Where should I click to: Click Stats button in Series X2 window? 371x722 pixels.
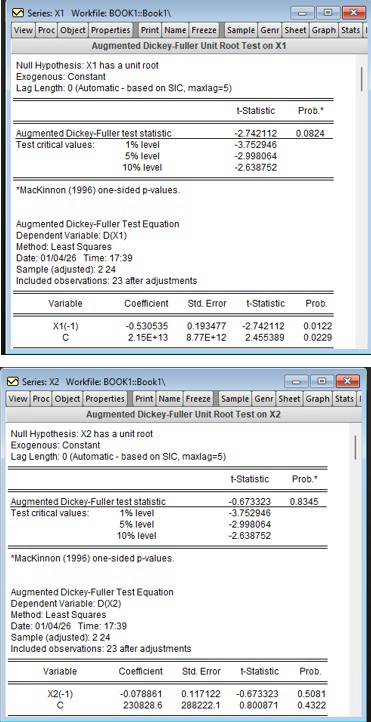coord(345,399)
